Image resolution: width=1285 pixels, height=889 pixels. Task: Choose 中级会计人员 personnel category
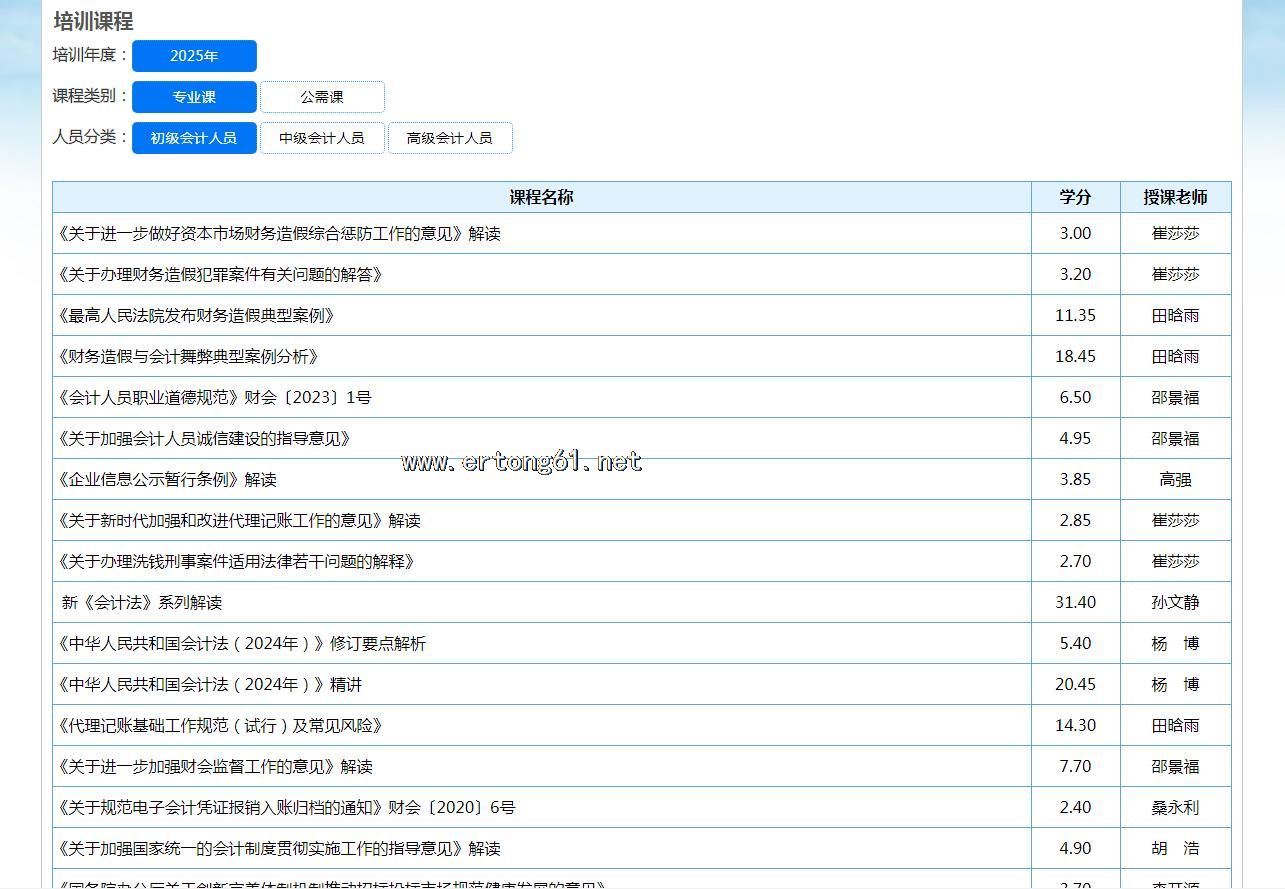pyautogui.click(x=322, y=138)
